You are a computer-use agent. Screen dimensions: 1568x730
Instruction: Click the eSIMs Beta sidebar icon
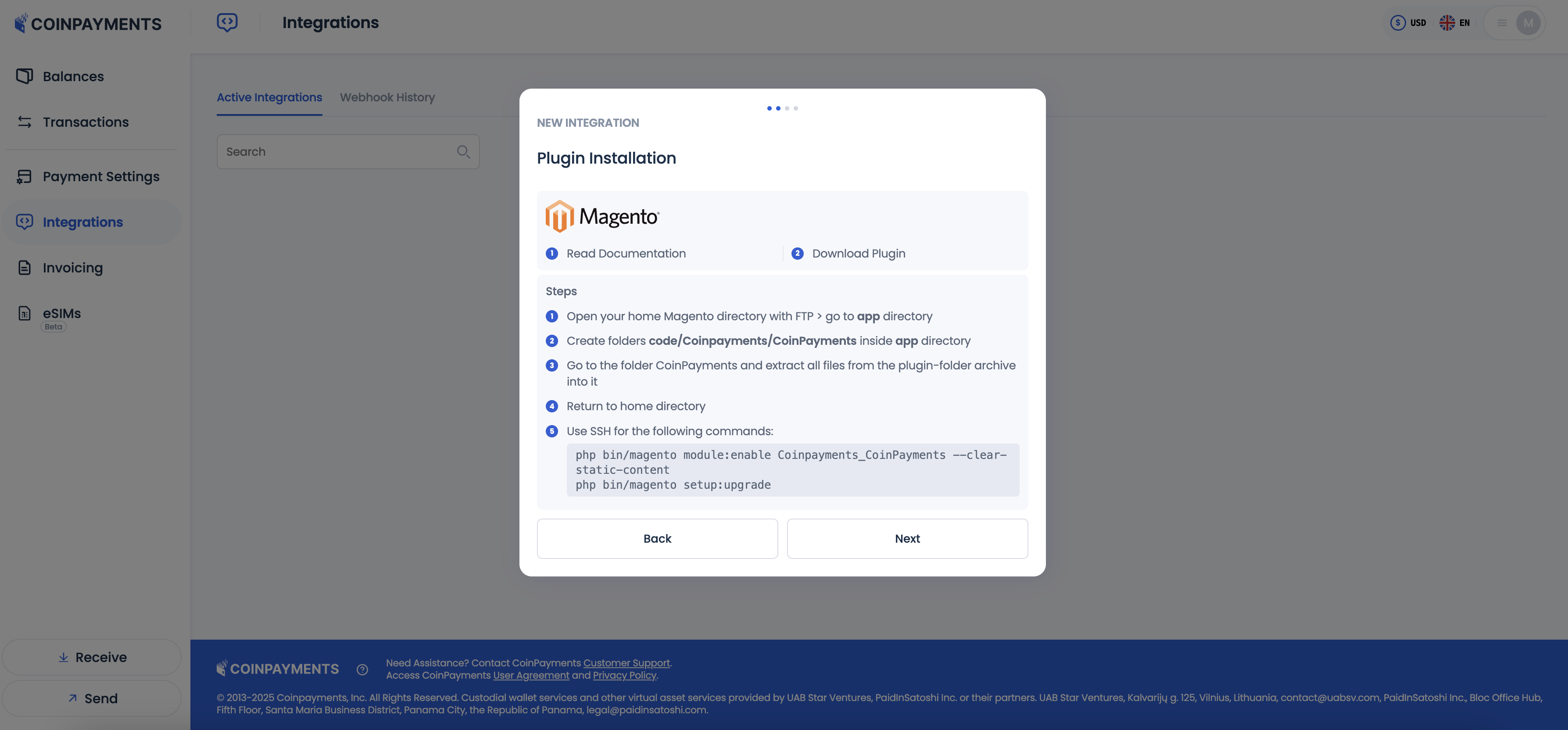pos(23,313)
